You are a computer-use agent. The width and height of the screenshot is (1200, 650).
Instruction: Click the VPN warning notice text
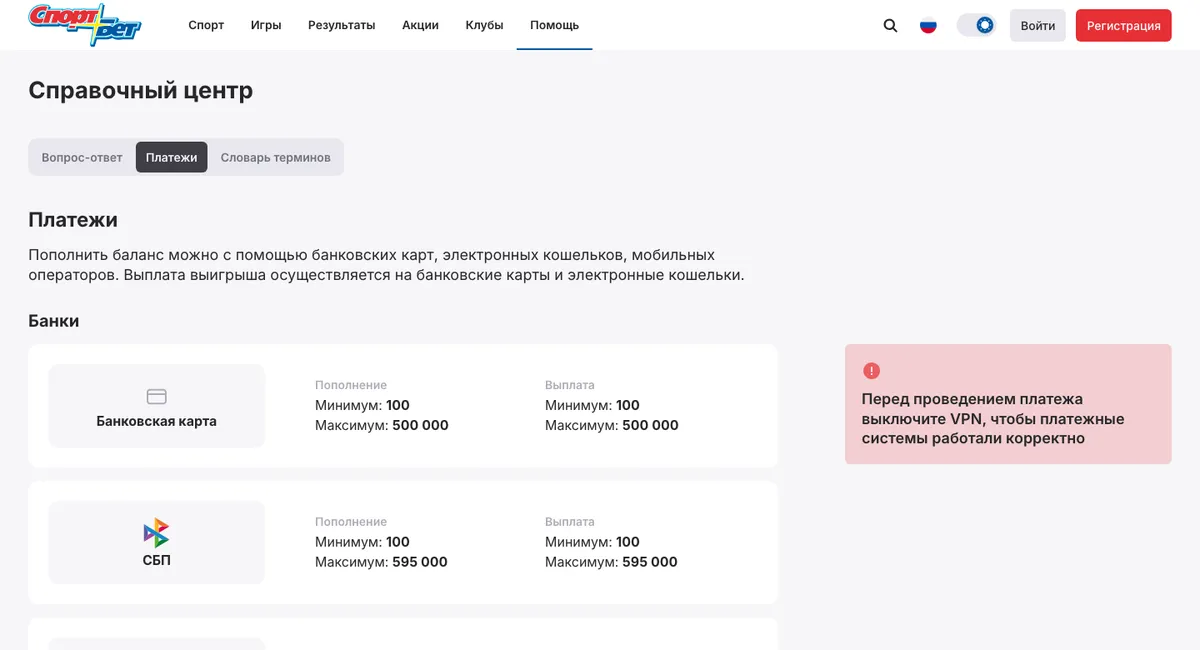993,418
